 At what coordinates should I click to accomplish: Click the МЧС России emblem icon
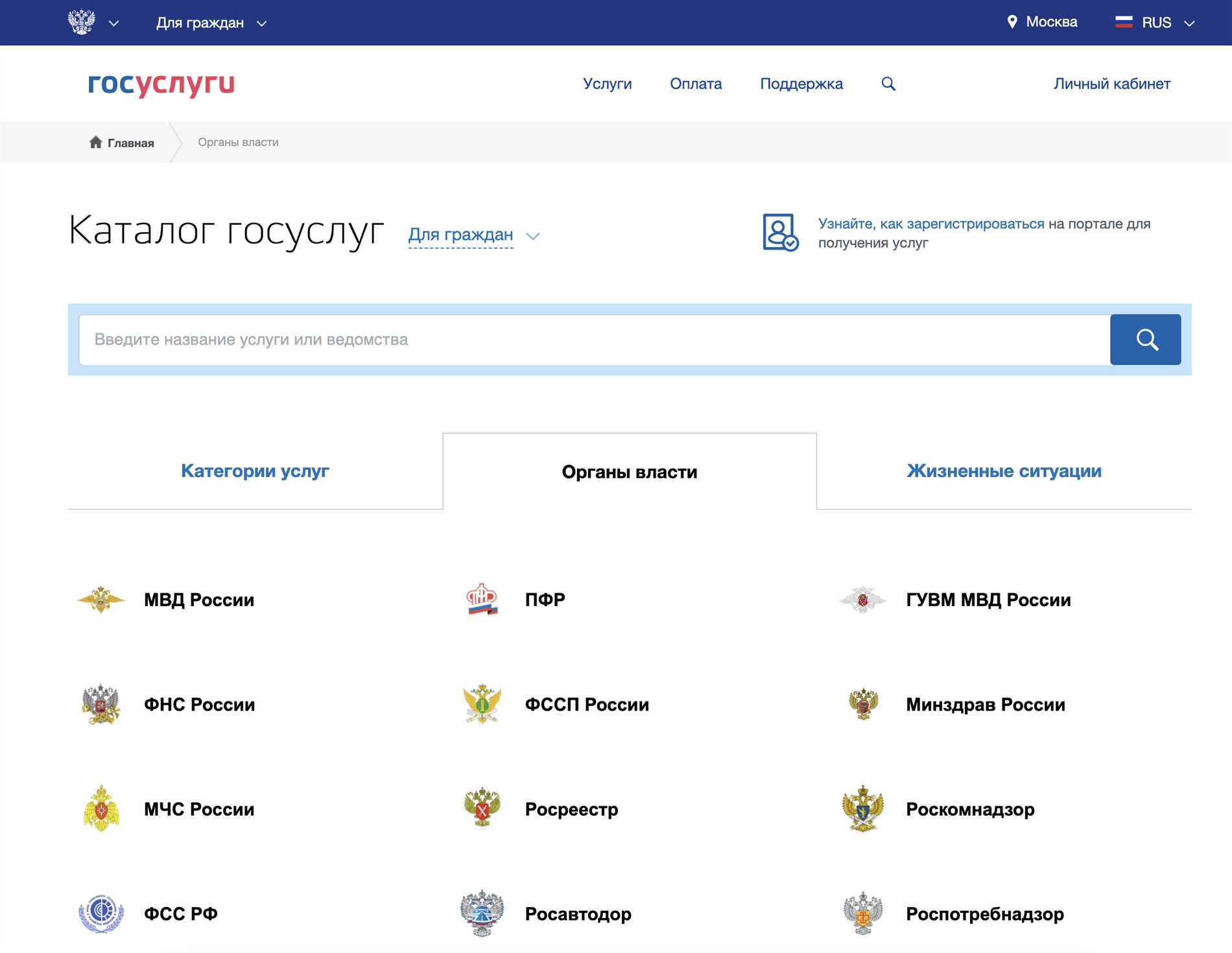[101, 808]
